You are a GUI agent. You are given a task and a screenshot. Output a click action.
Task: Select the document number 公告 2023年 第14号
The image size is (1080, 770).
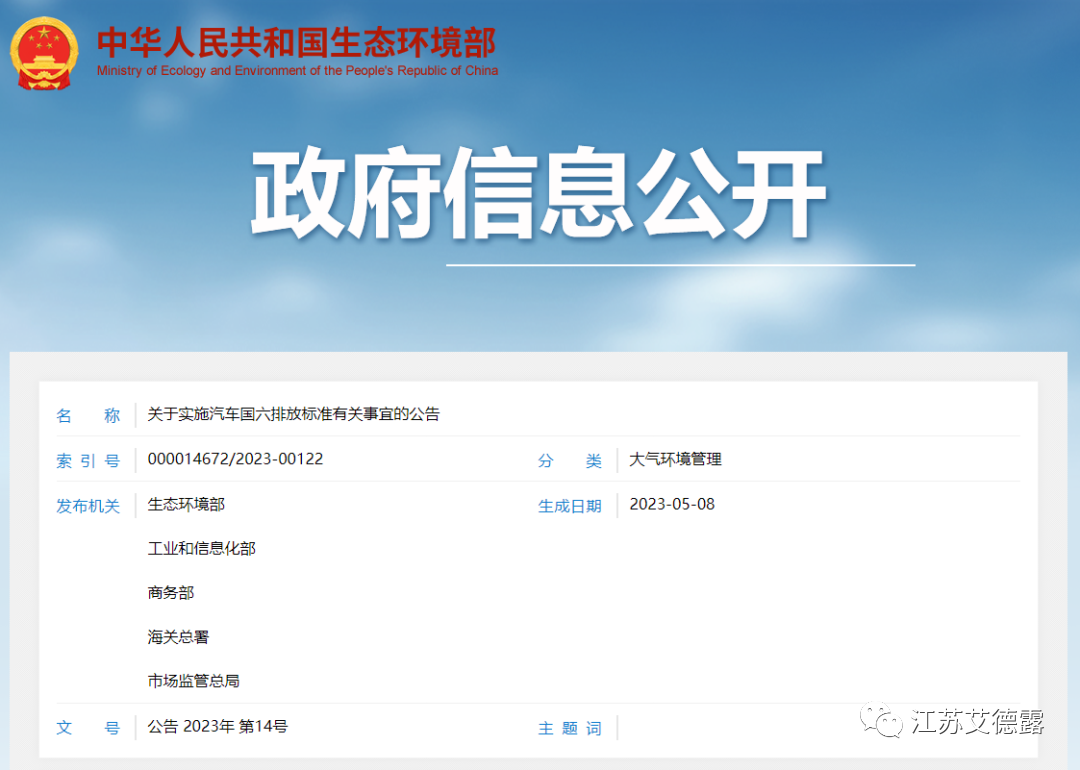218,728
